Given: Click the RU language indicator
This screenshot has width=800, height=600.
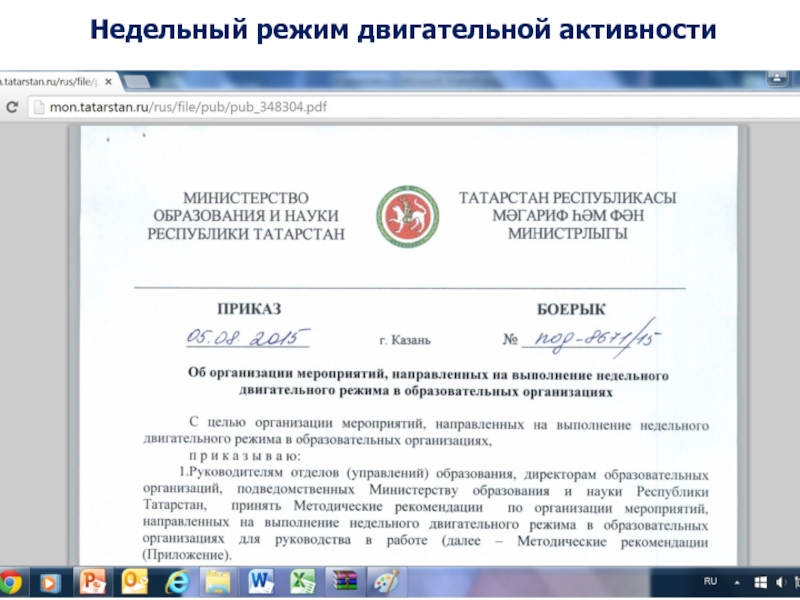Looking at the screenshot, I should 710,582.
